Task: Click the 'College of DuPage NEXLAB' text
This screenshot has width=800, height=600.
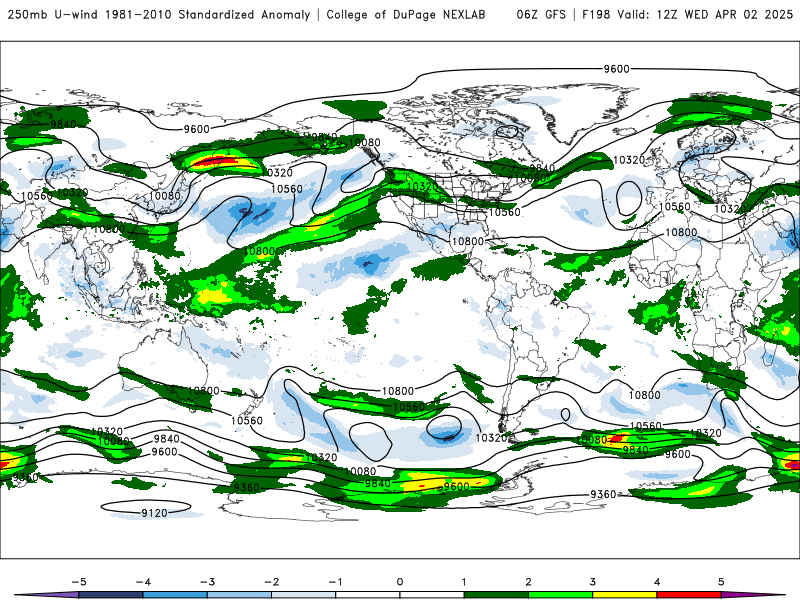Action: 406,15
